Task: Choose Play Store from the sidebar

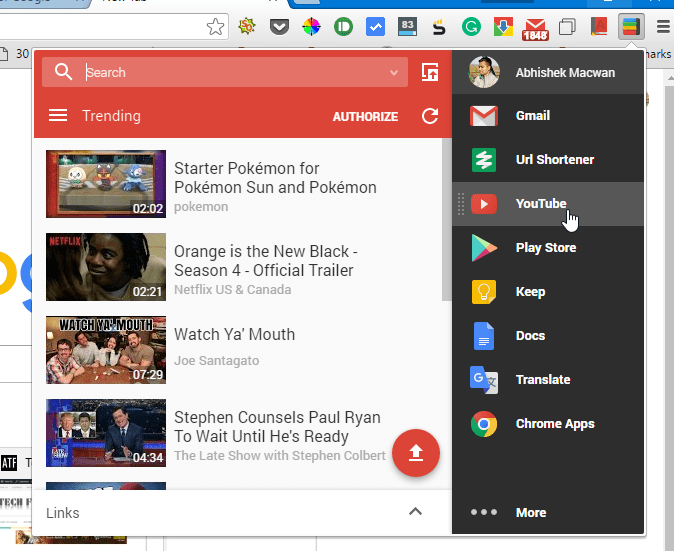Action: click(x=546, y=248)
